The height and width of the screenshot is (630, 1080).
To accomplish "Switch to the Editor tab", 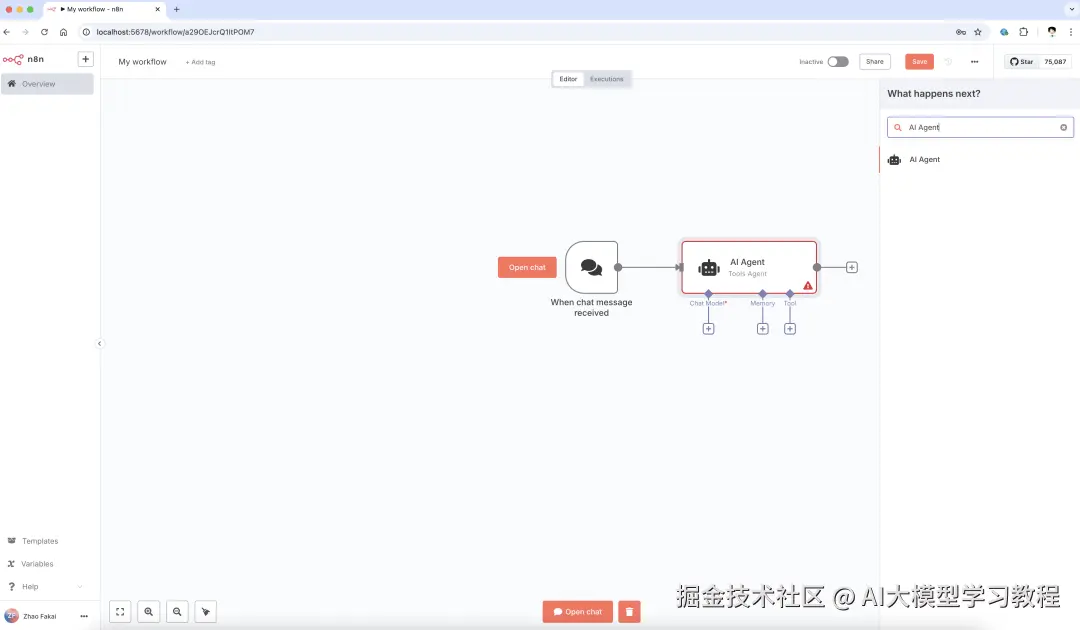I will (x=568, y=78).
